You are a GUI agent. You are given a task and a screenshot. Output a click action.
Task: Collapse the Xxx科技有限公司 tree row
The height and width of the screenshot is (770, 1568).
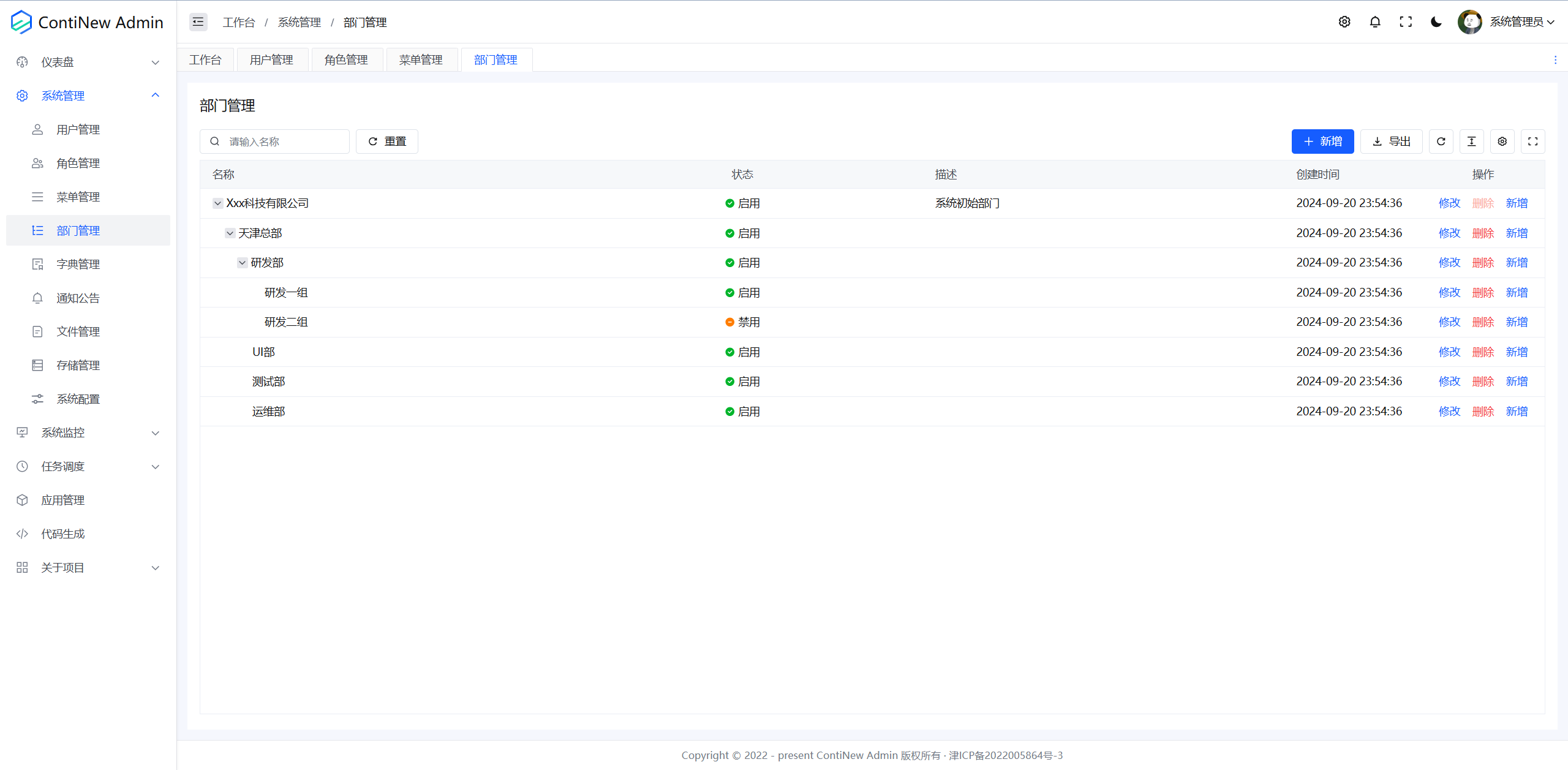(x=217, y=203)
